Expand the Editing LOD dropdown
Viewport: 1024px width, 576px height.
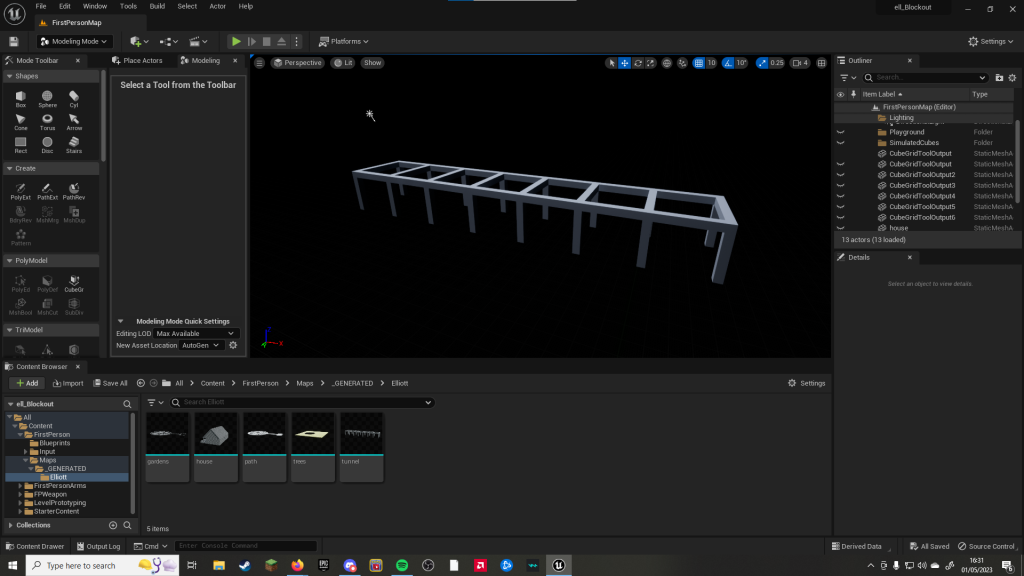click(x=196, y=333)
